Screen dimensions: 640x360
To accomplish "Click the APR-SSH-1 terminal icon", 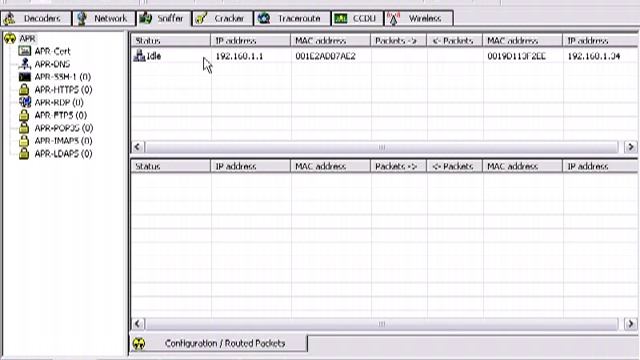I will pos(24,77).
